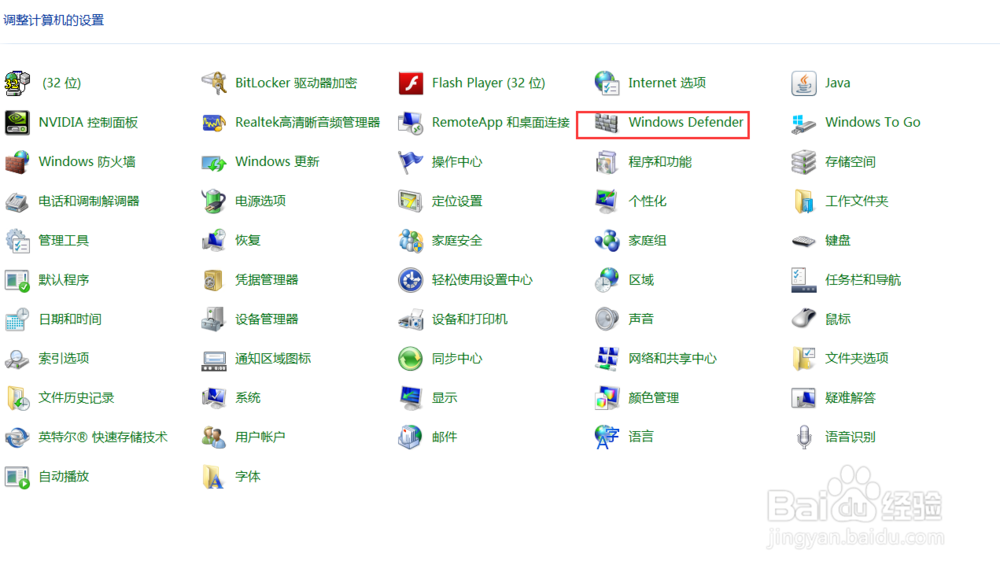Click the 区域 link
The width and height of the screenshot is (1000, 572).
641,280
